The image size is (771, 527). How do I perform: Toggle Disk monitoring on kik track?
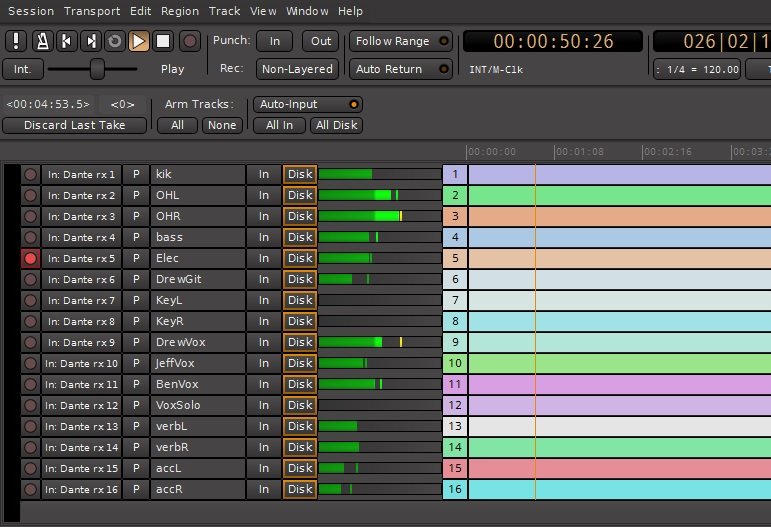click(x=300, y=174)
